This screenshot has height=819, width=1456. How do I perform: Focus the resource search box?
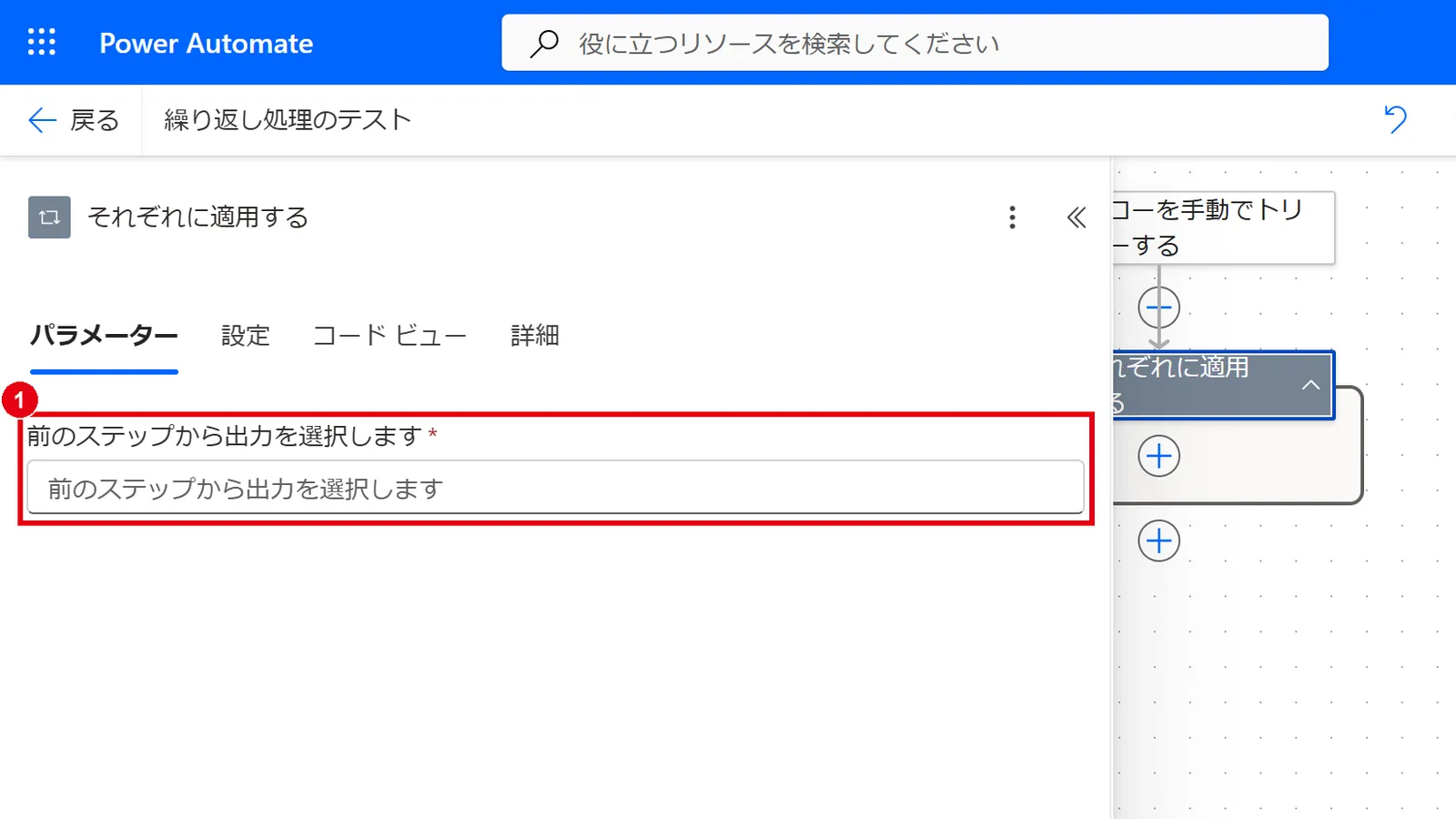click(x=915, y=43)
